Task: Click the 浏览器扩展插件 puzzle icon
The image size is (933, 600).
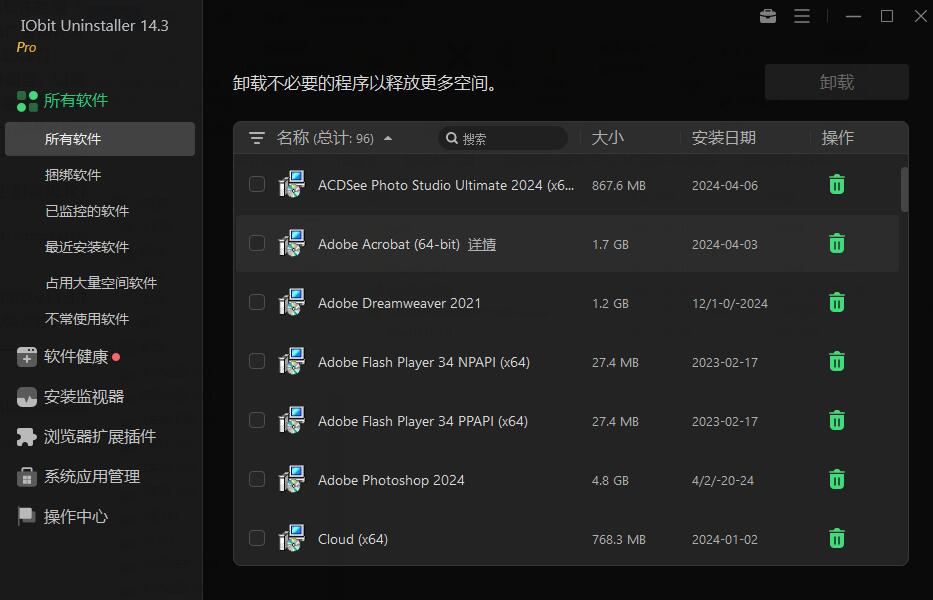Action: pyautogui.click(x=27, y=437)
